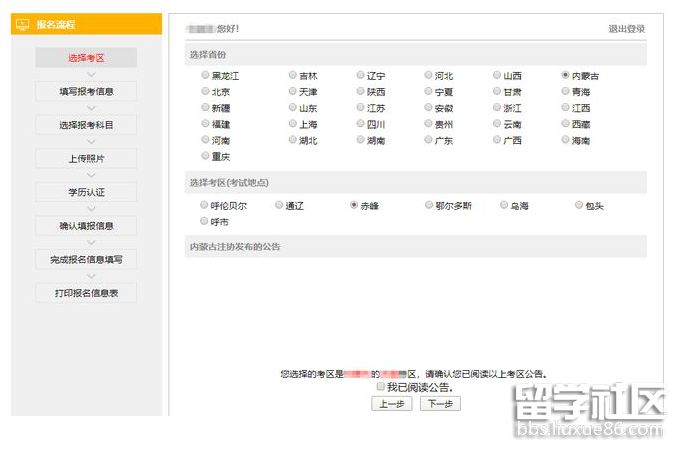Check the 我已阅读公告 checkbox

[x=380, y=386]
